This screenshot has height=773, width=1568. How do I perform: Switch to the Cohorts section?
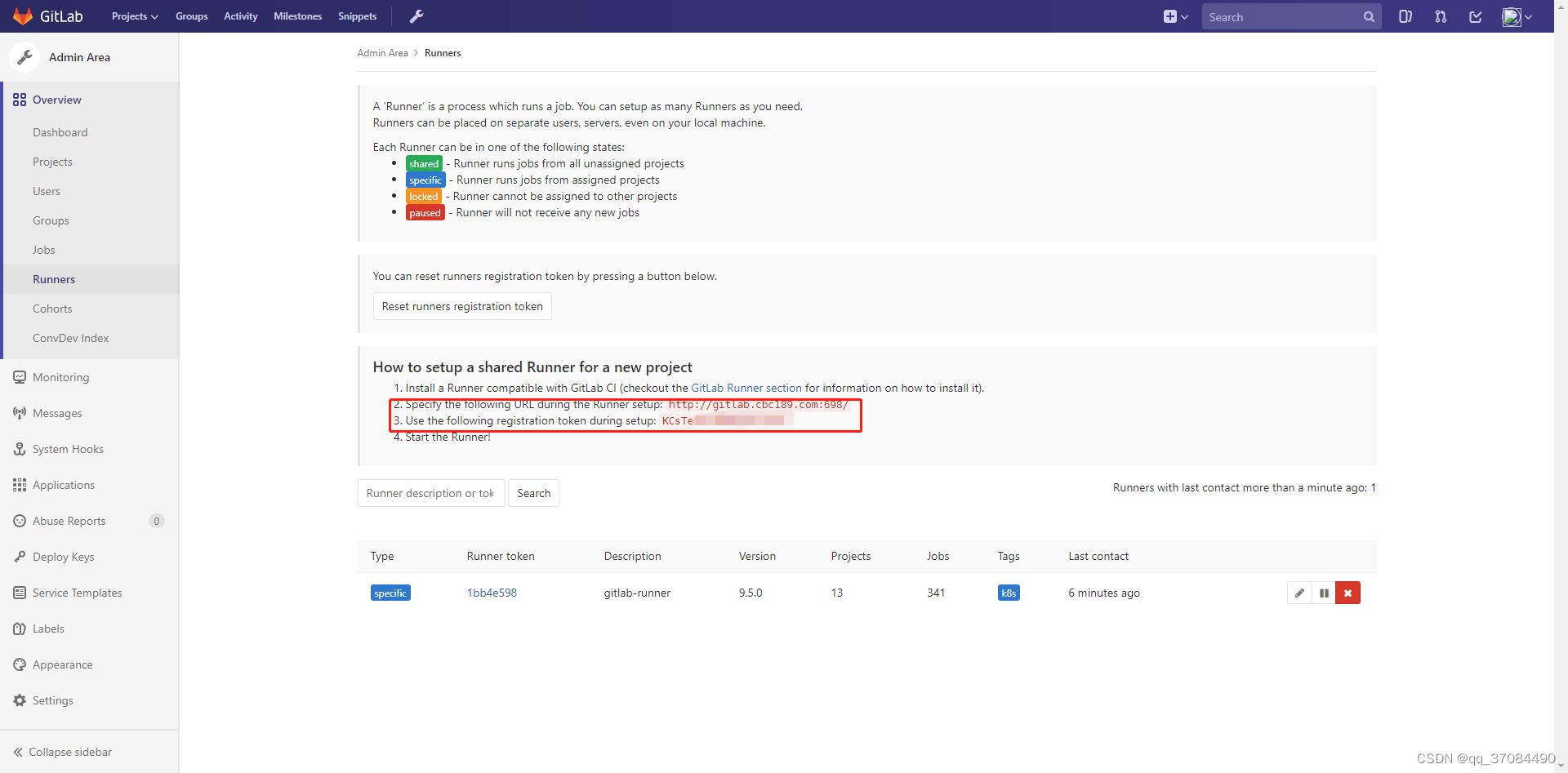coord(51,308)
